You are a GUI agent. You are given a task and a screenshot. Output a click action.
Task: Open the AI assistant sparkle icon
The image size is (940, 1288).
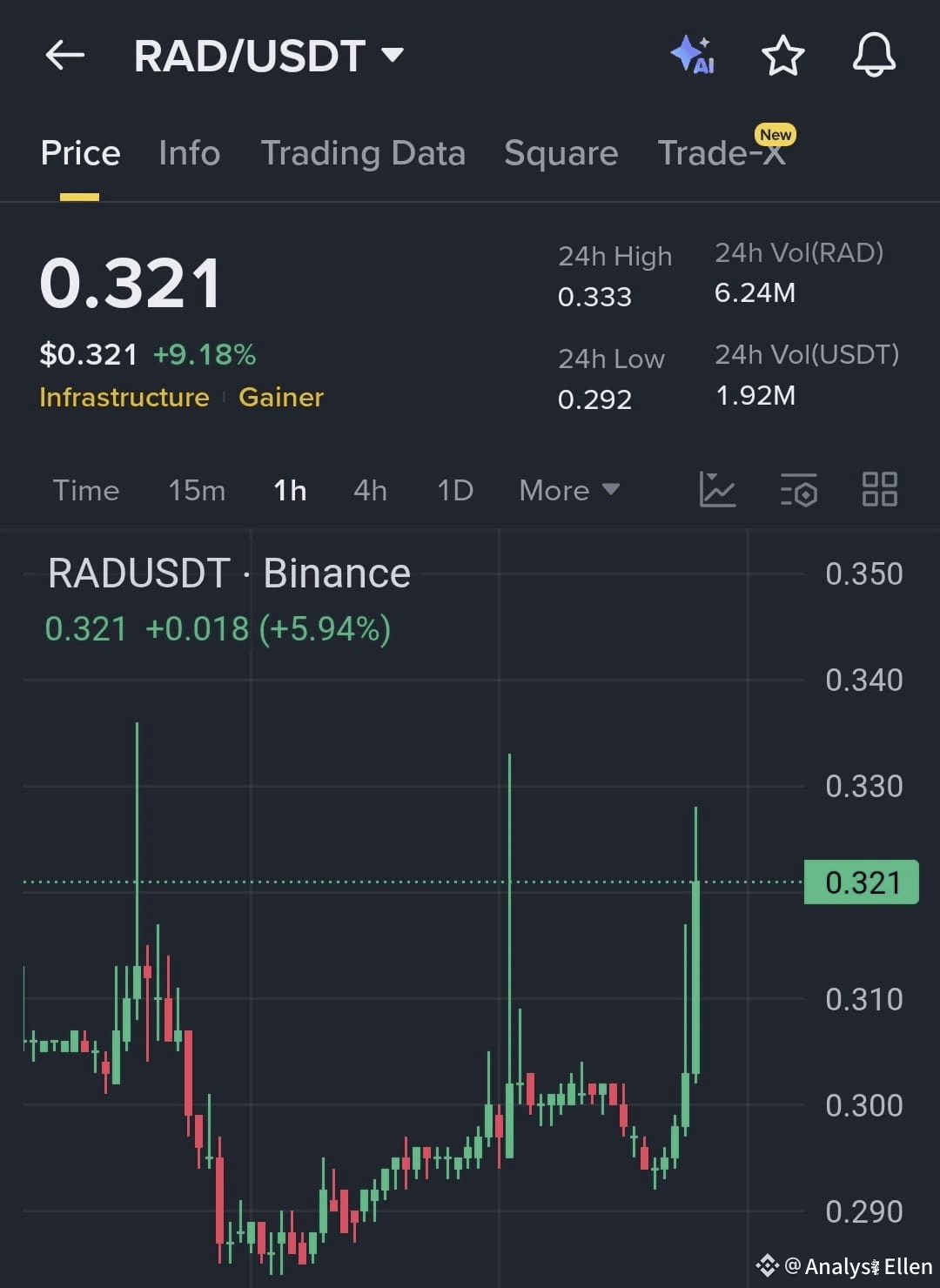693,55
